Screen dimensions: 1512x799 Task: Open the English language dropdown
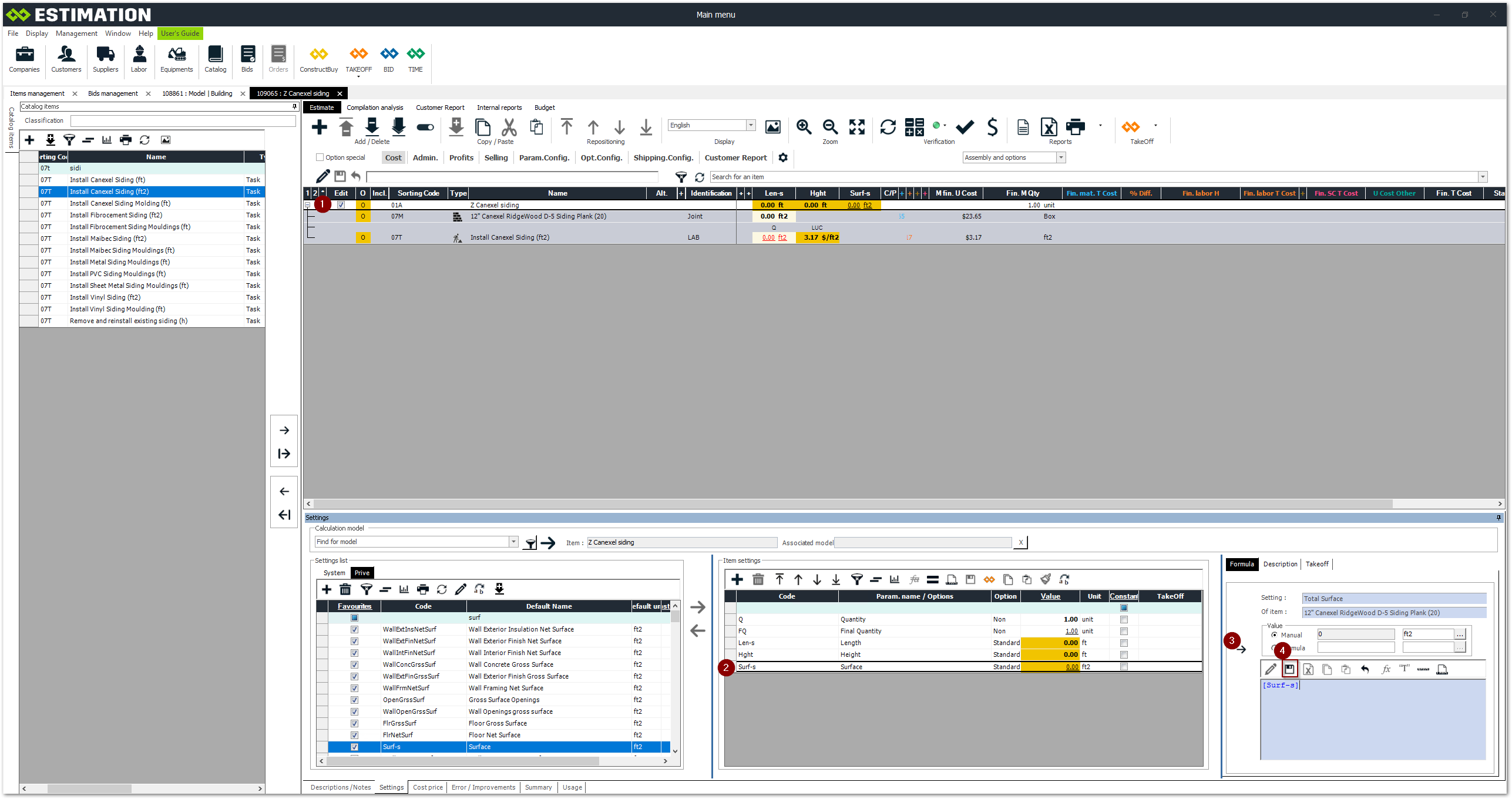(751, 125)
